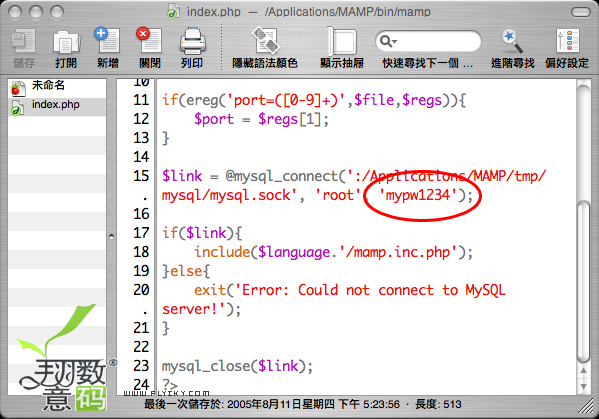Image resolution: width=599 pixels, height=419 pixels.
Task: Select 未命名 document in file list
Action: pyautogui.click(x=57, y=87)
